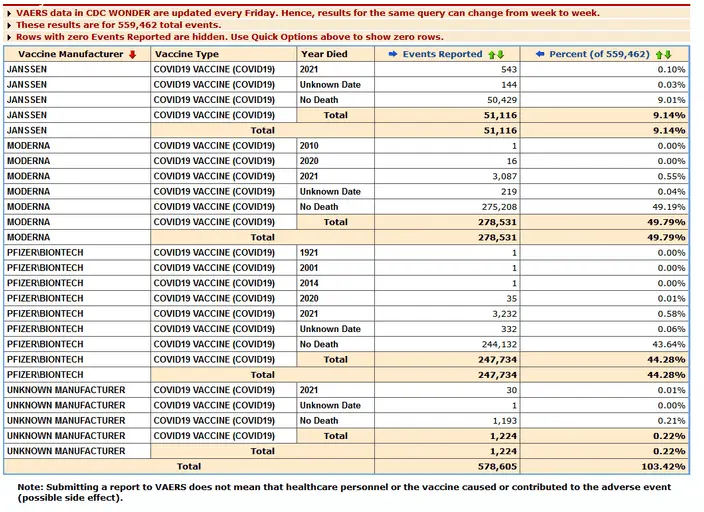Select the JANSSEN 2021 events value 543

point(501,70)
